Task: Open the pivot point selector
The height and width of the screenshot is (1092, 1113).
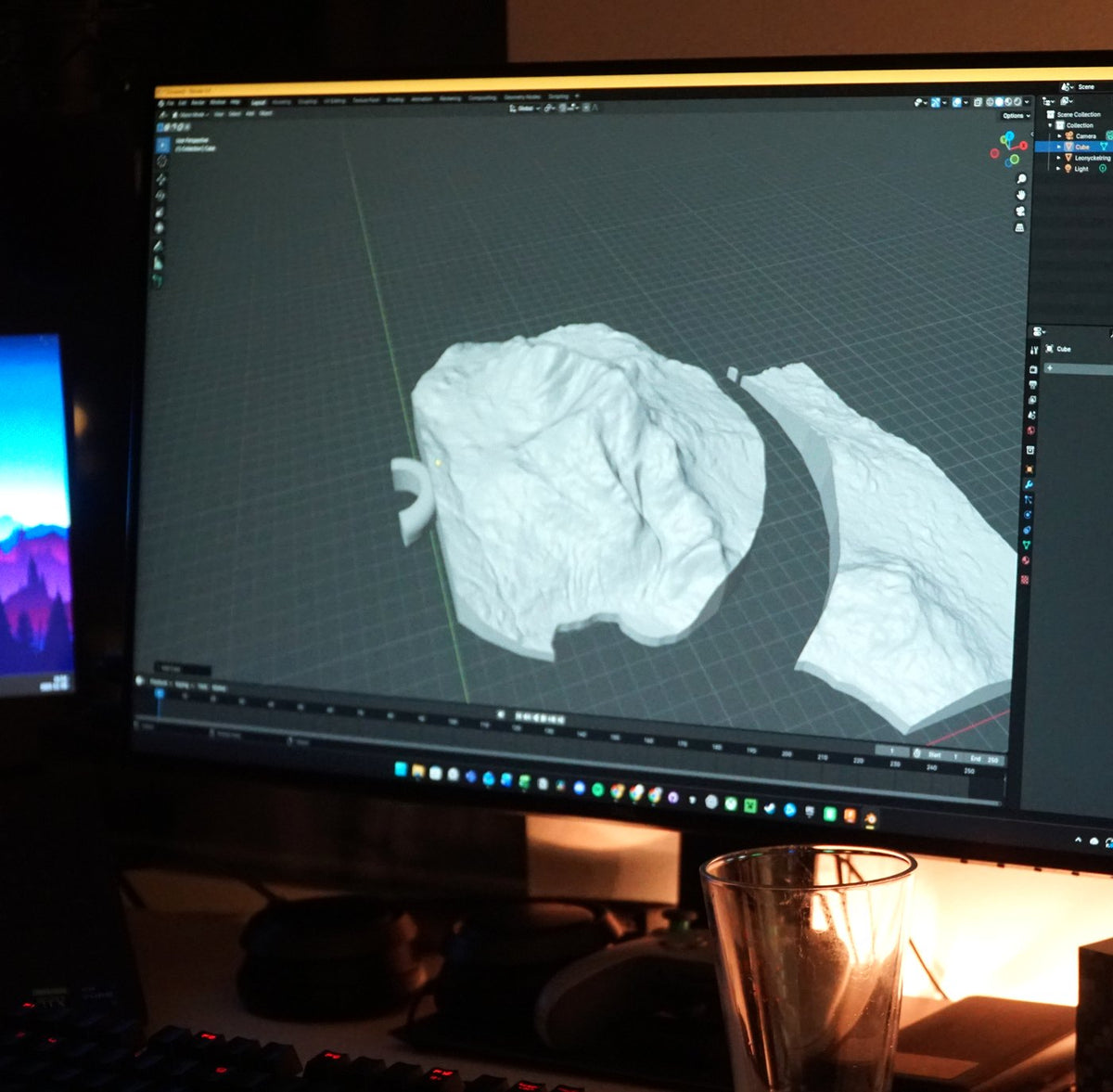Action: coord(550,108)
